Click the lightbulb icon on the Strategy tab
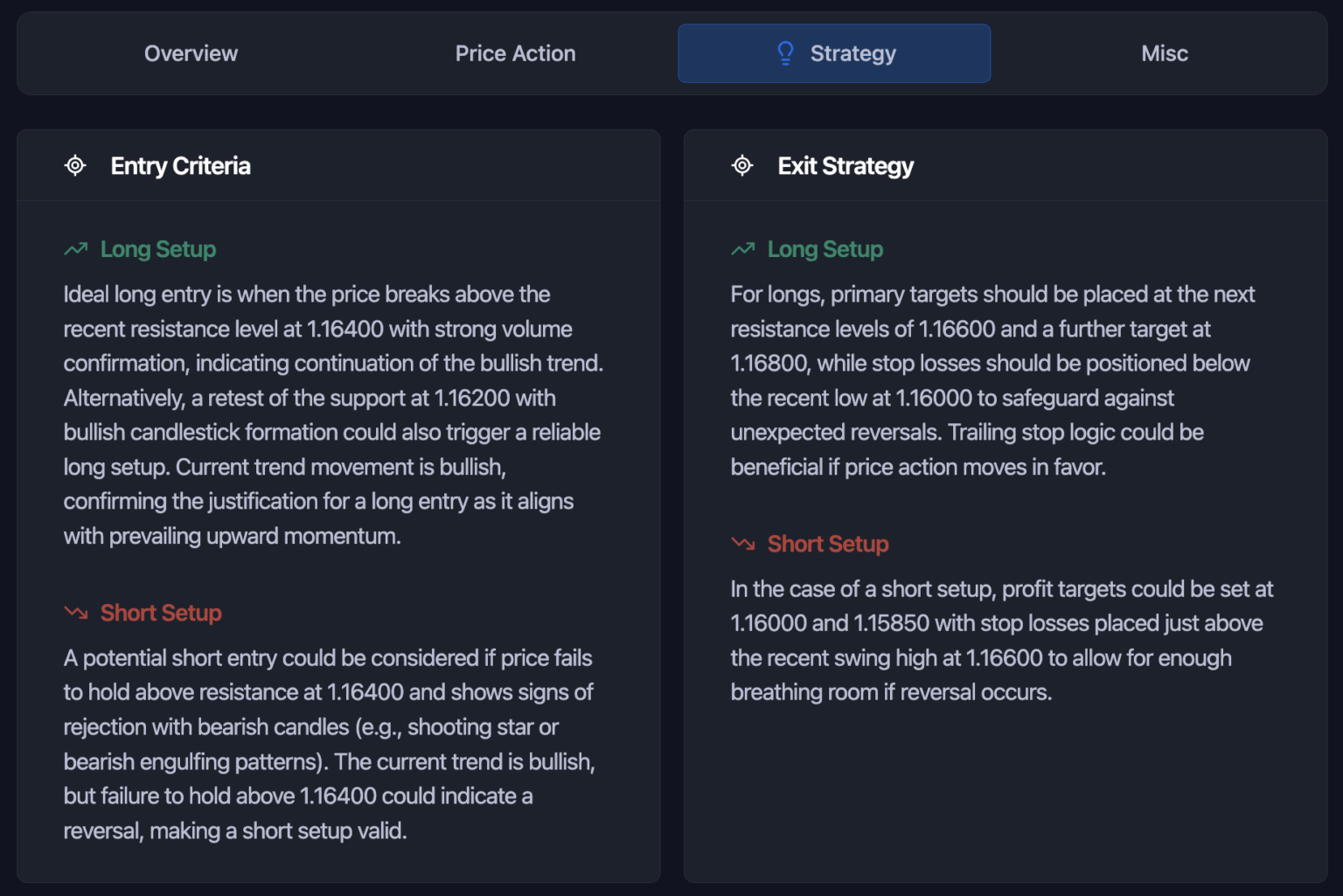1343x896 pixels. point(784,52)
